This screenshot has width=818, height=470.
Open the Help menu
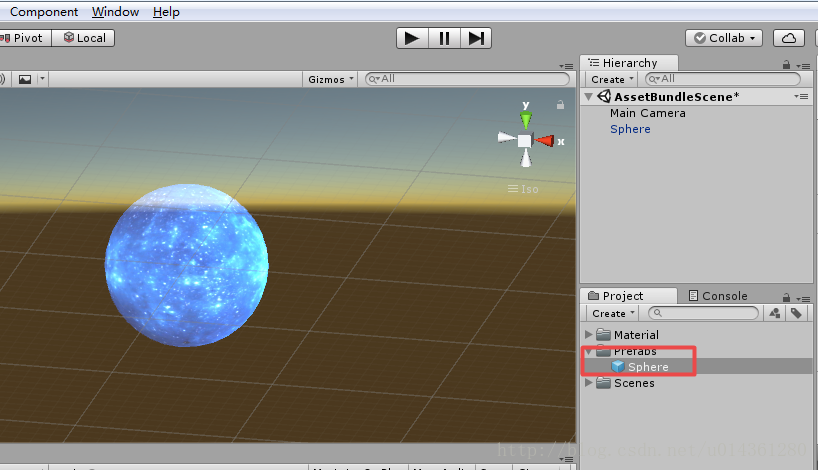(166, 11)
